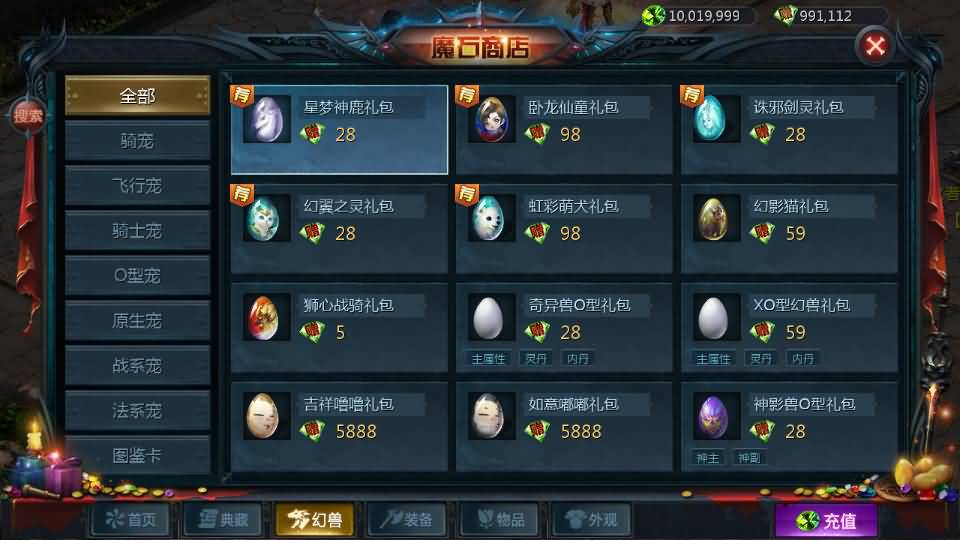This screenshot has height=540, width=960.
Task: Choose the 幻翼之灵礼包 egg icon
Action: [x=266, y=219]
